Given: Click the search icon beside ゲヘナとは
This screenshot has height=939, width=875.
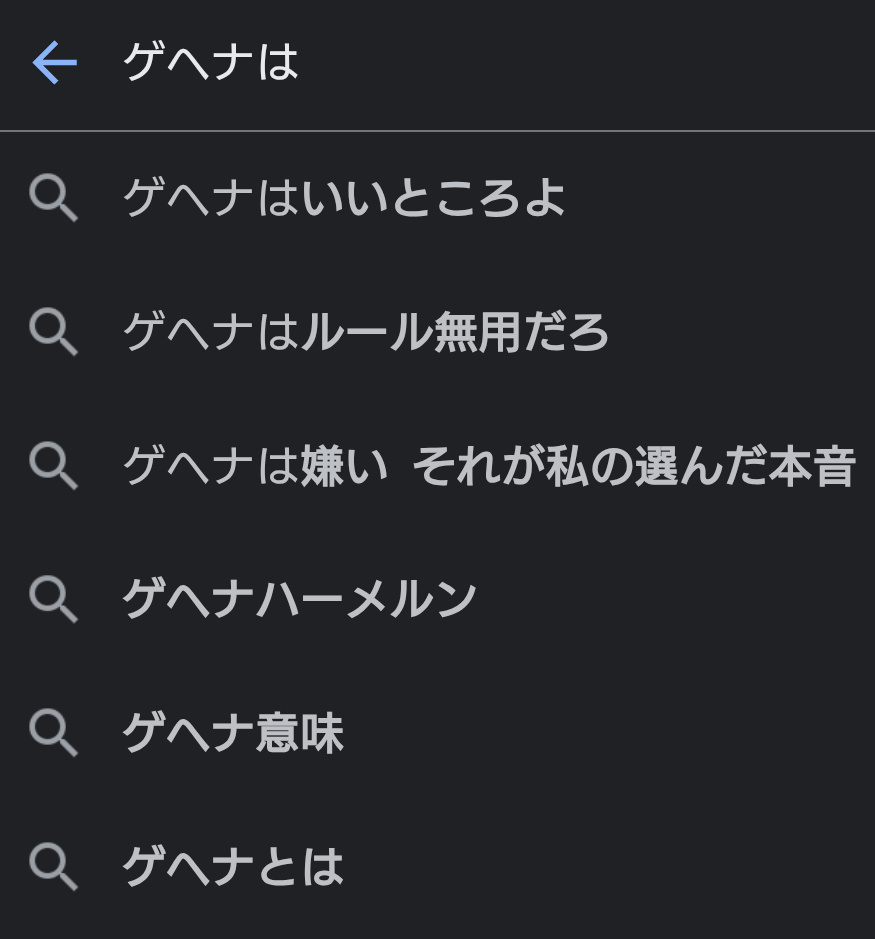Looking at the screenshot, I should (x=53, y=866).
